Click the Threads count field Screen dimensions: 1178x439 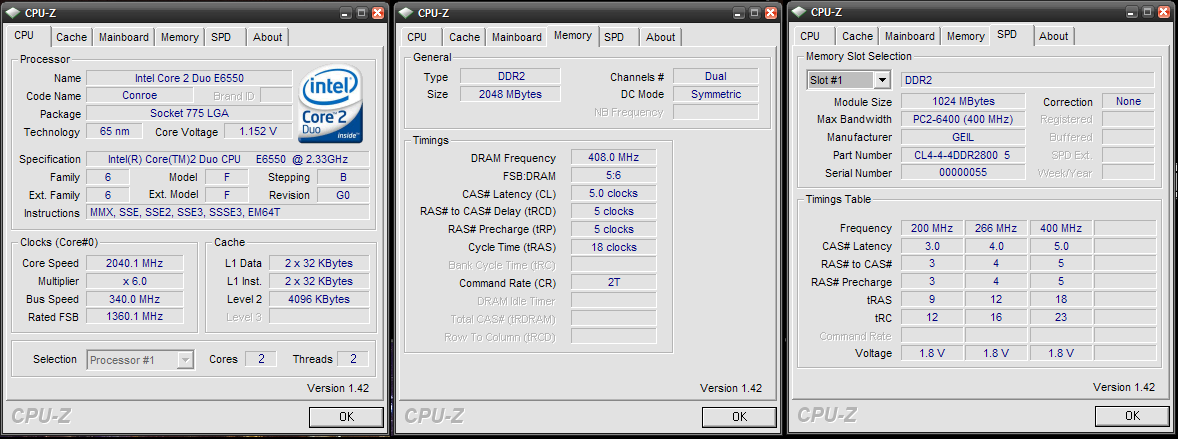[353, 359]
